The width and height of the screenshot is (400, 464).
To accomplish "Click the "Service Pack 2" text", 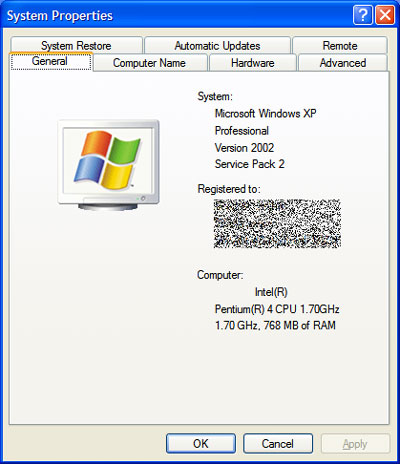I will 249,164.
